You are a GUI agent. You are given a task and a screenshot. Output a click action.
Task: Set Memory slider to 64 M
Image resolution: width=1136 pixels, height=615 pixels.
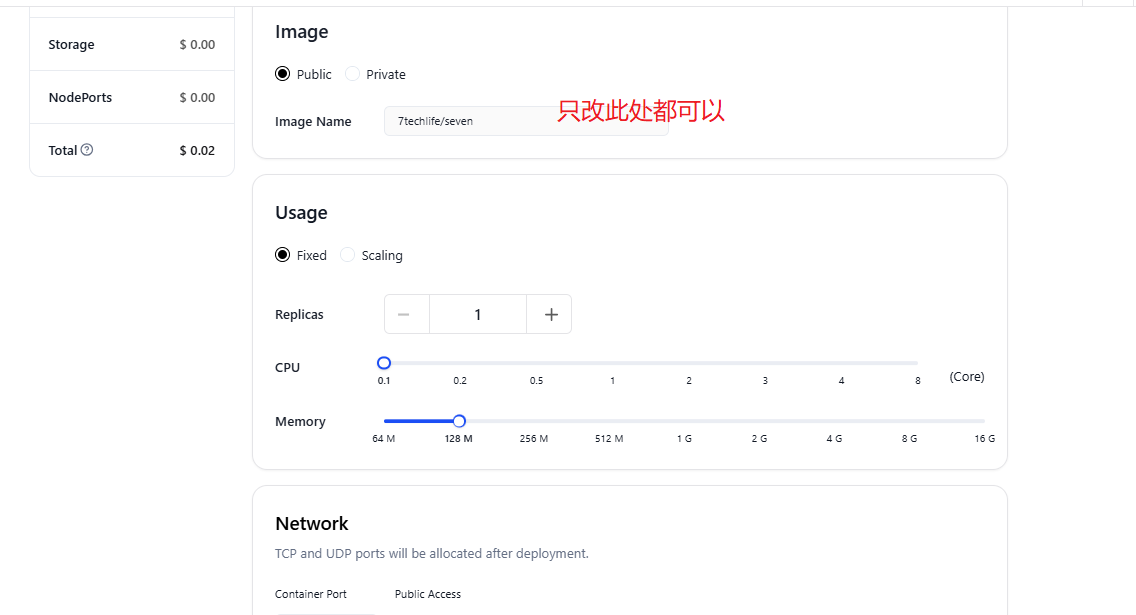(x=385, y=421)
